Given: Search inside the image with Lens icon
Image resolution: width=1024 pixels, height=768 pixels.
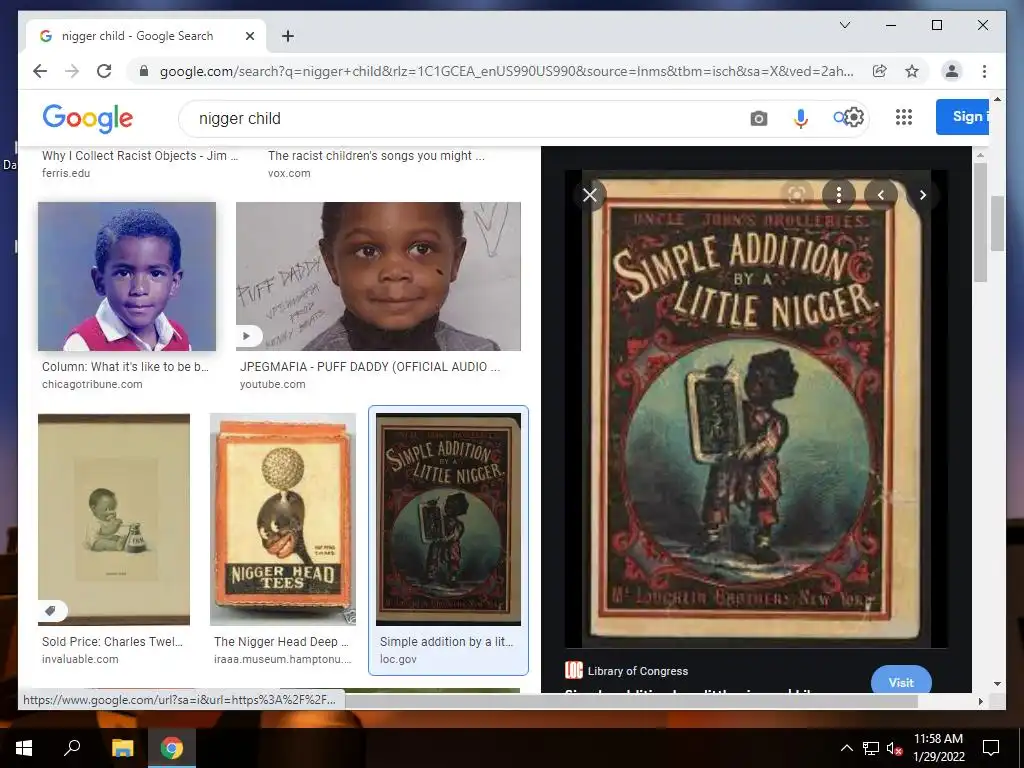Looking at the screenshot, I should [797, 195].
